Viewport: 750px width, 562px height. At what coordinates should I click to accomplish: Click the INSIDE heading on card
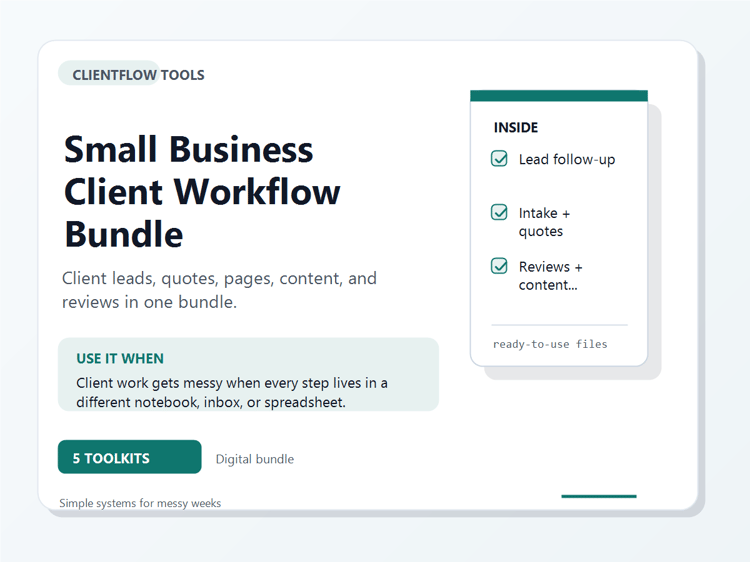[x=516, y=128]
